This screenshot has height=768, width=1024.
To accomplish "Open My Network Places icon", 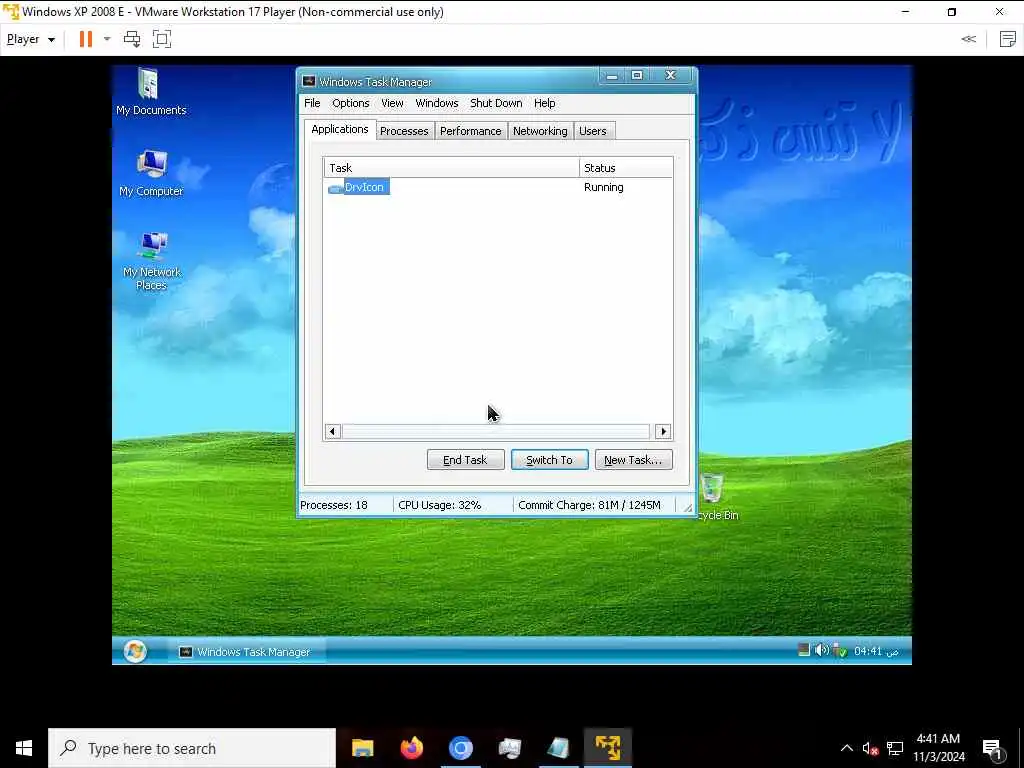I will [152, 260].
